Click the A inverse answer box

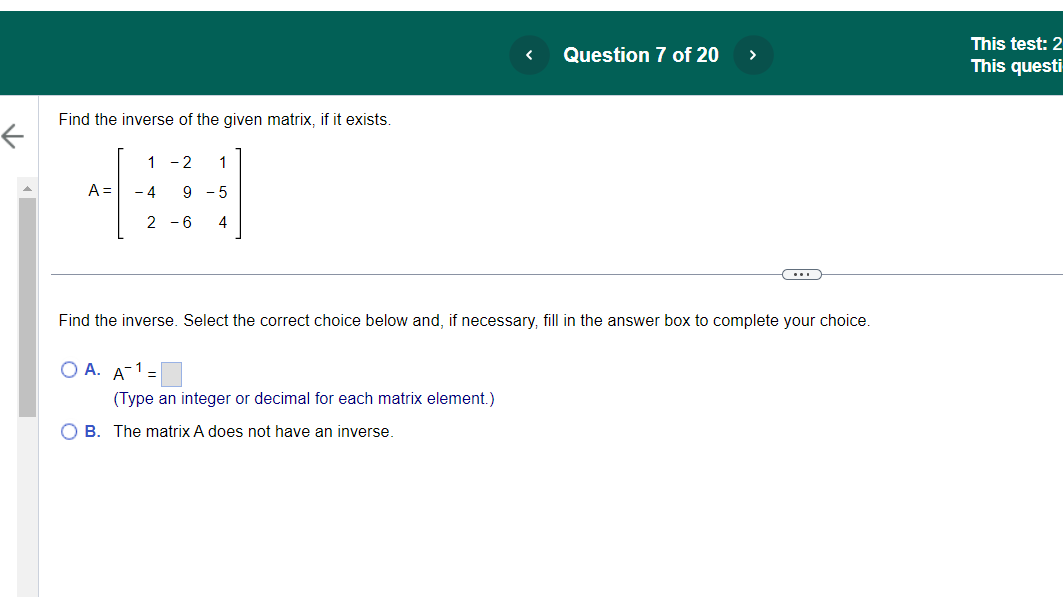click(x=172, y=374)
